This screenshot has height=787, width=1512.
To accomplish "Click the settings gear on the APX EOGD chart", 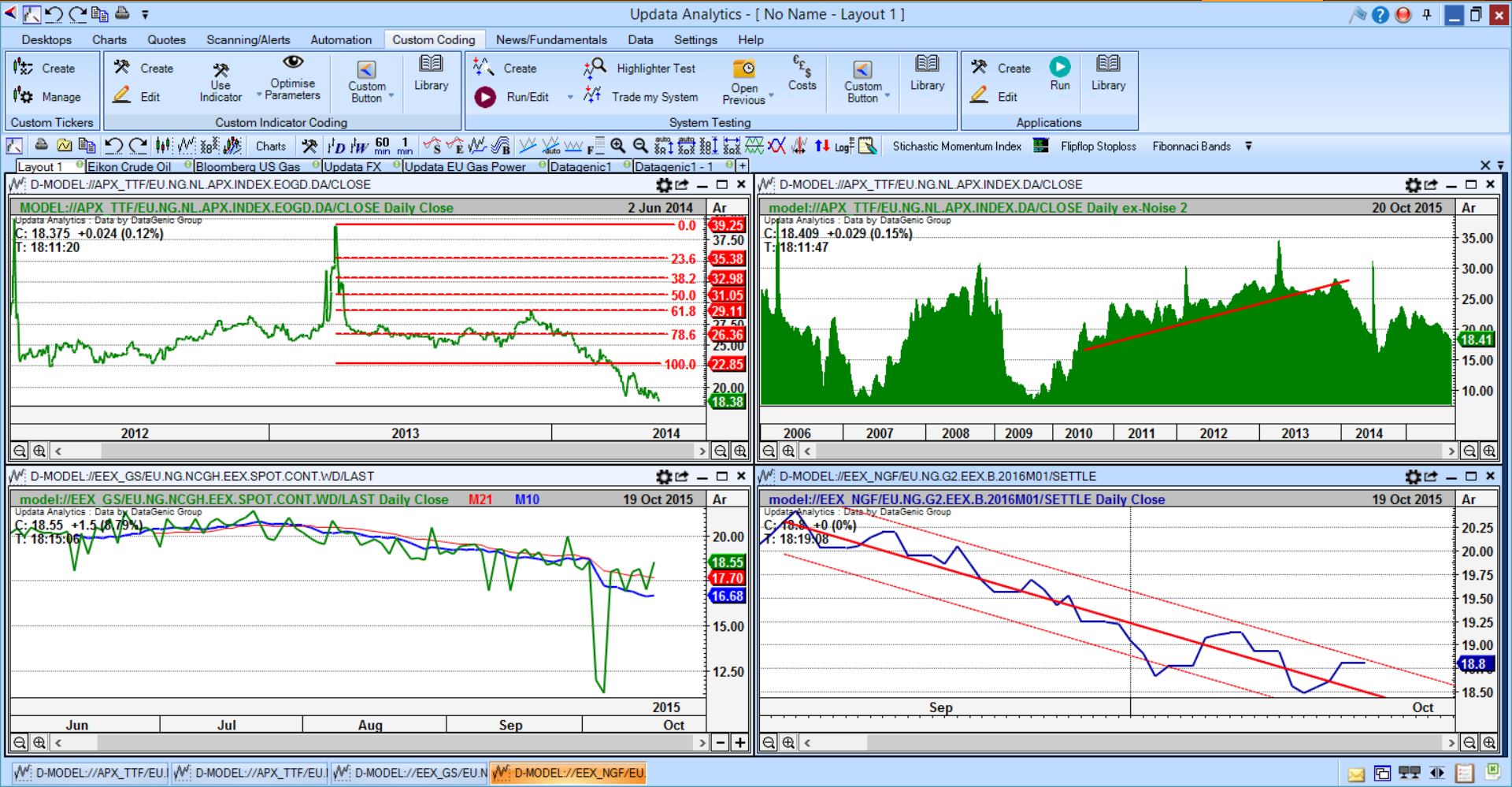I will pos(664,184).
